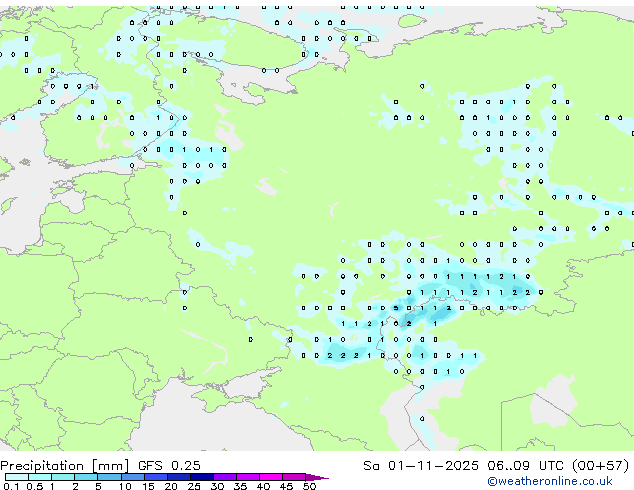The width and height of the screenshot is (634, 490).
Task: Click the 0.1–0.5 mm legend color box
Action: click(x=17, y=477)
